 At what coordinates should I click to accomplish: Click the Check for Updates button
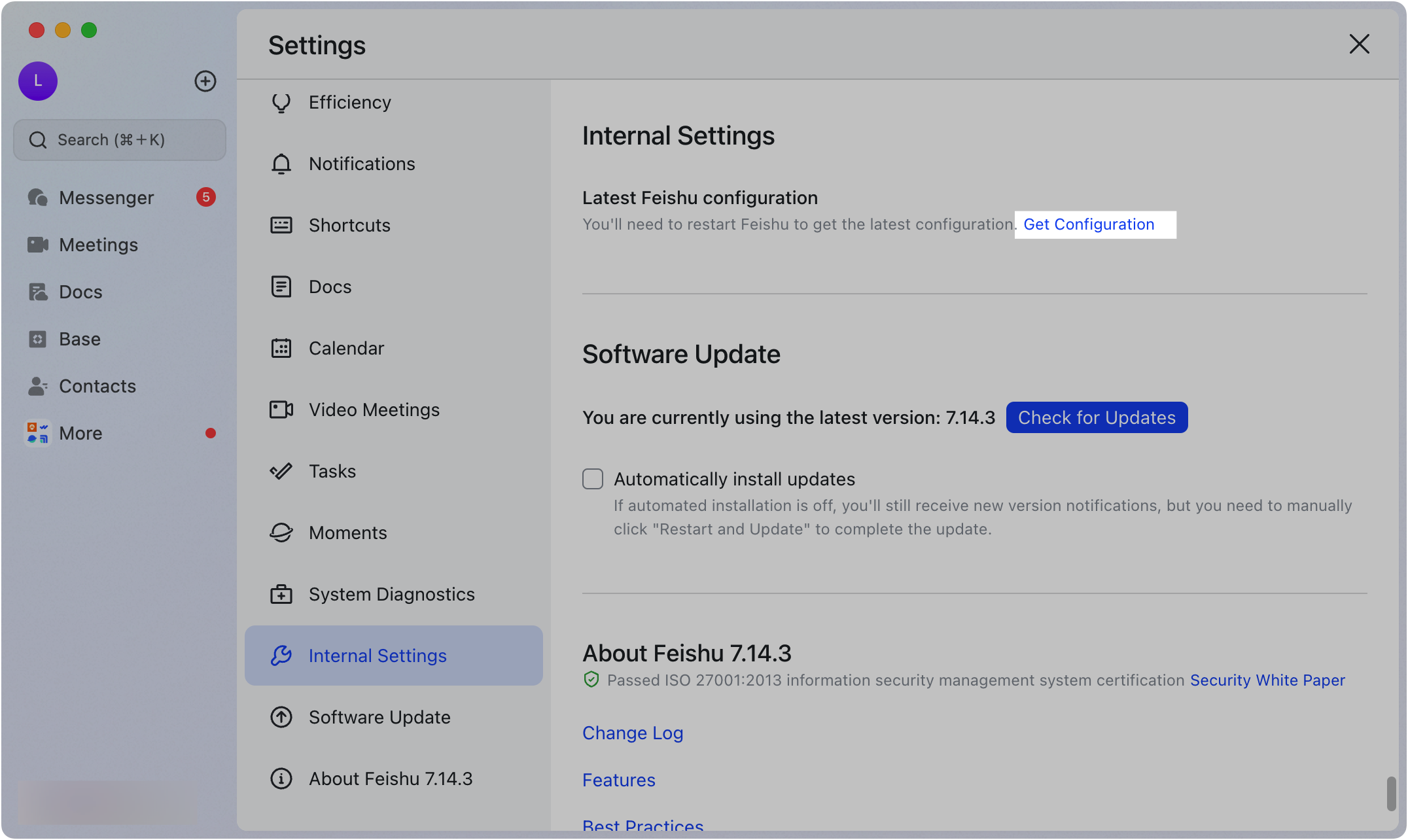point(1097,417)
